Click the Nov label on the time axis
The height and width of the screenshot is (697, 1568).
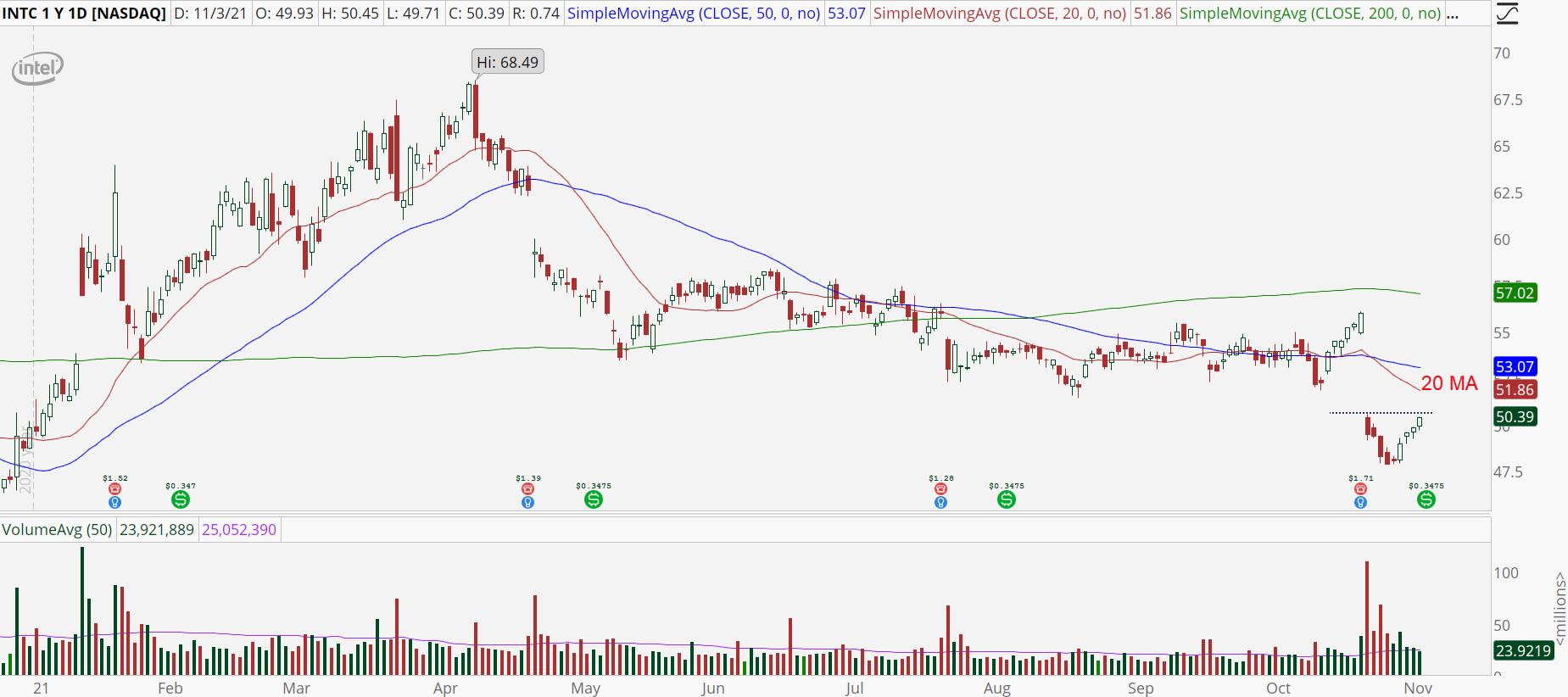(x=1418, y=689)
